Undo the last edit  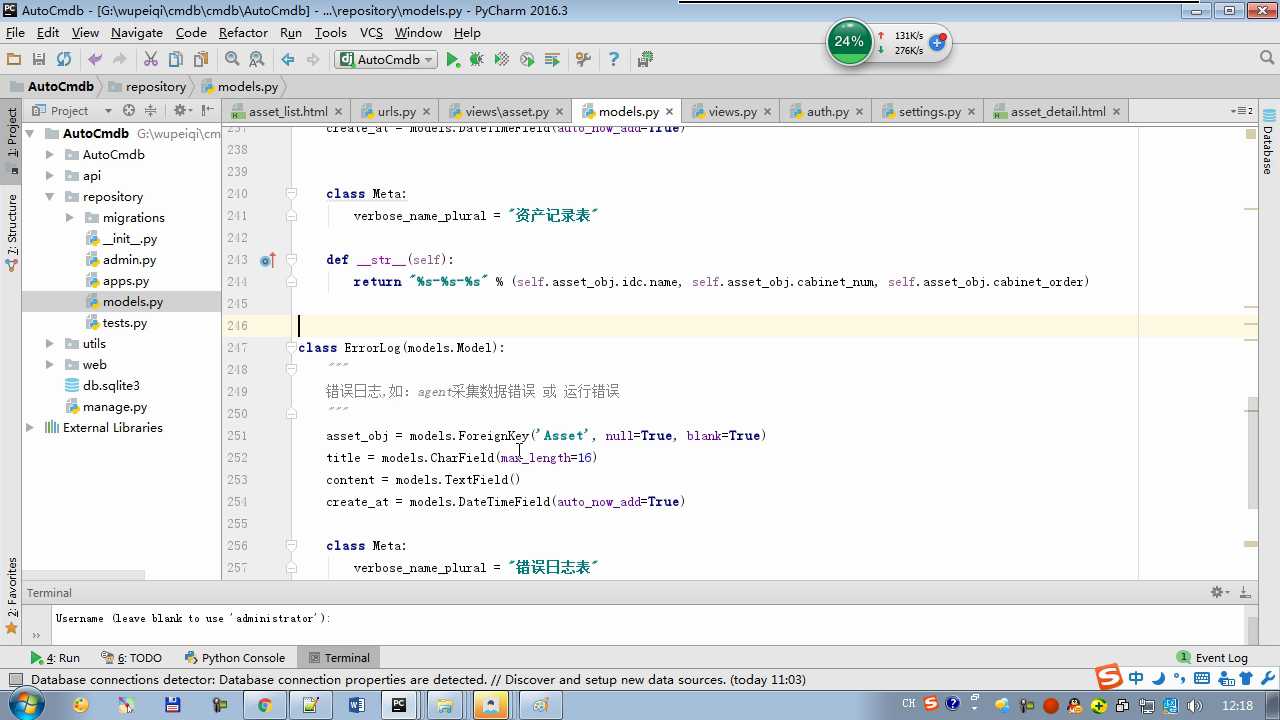click(x=95, y=59)
